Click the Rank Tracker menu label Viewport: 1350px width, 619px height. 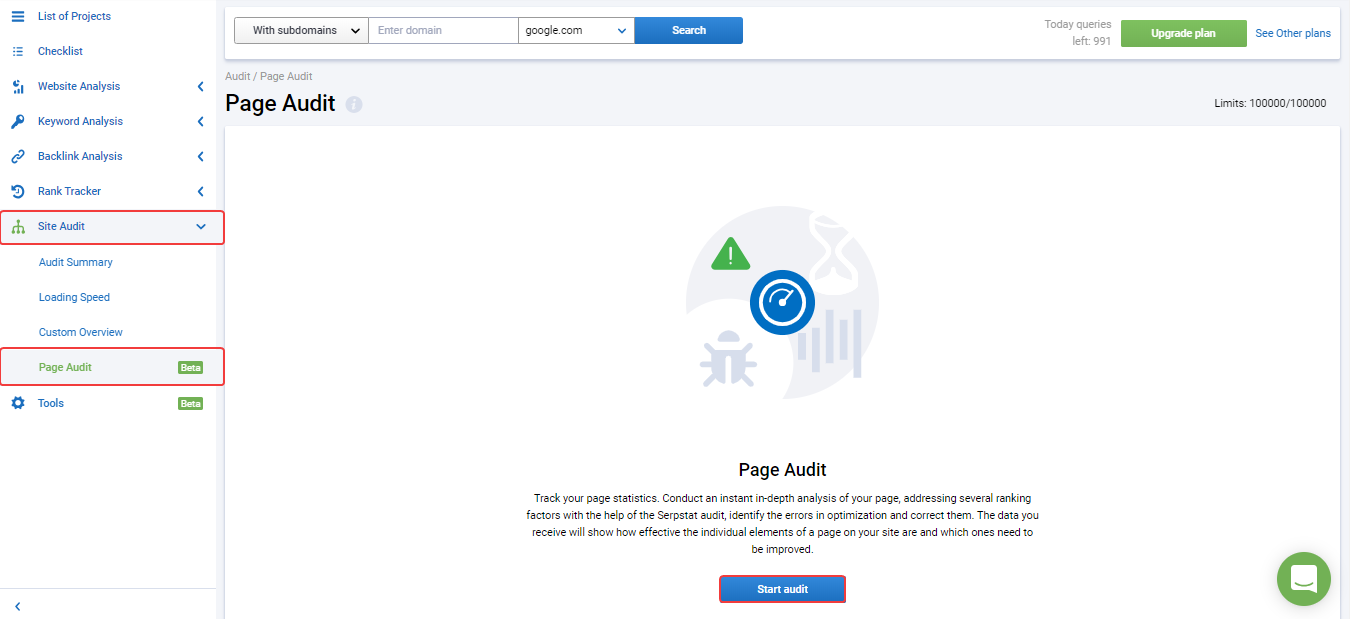[x=69, y=191]
